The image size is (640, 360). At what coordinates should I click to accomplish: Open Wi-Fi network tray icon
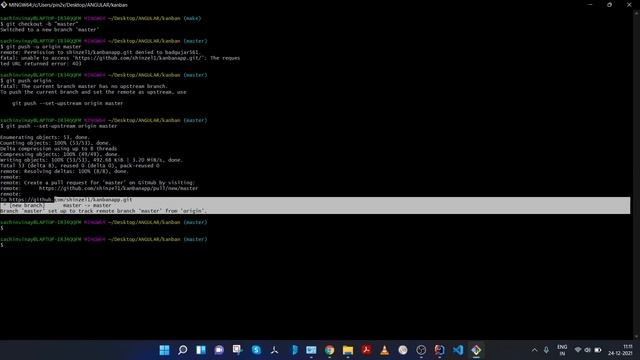578,350
